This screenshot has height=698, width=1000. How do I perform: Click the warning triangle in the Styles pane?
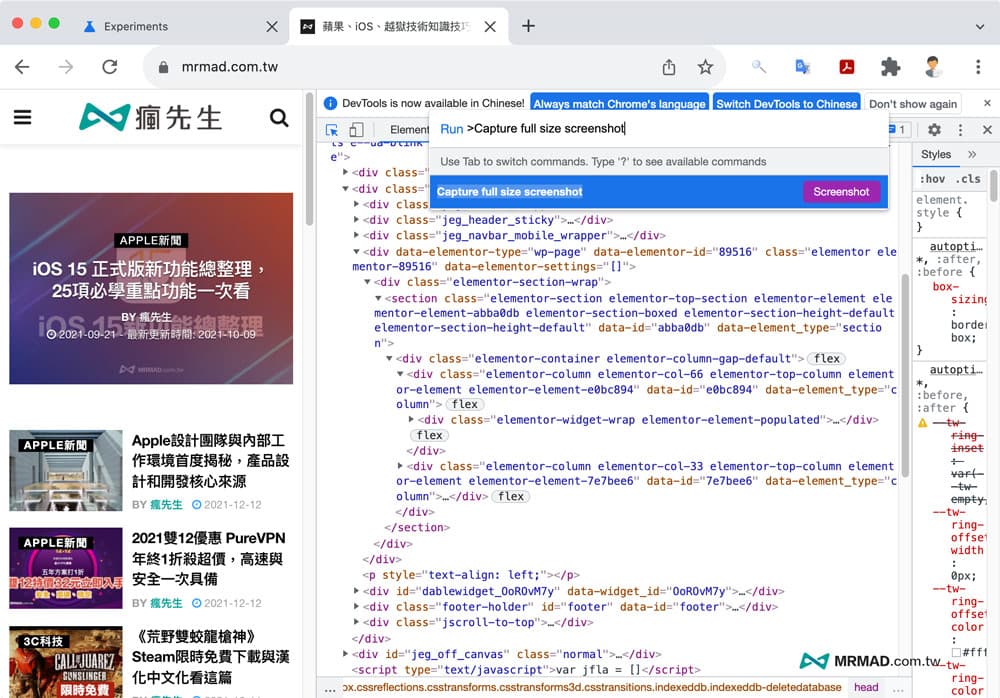922,422
